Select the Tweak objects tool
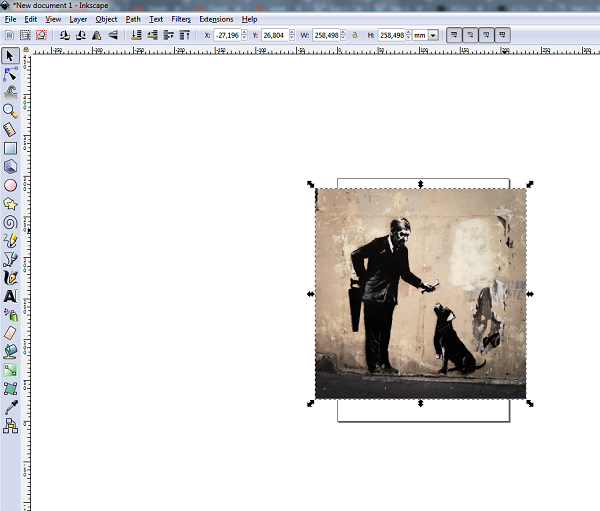The image size is (600, 511). click(10, 92)
